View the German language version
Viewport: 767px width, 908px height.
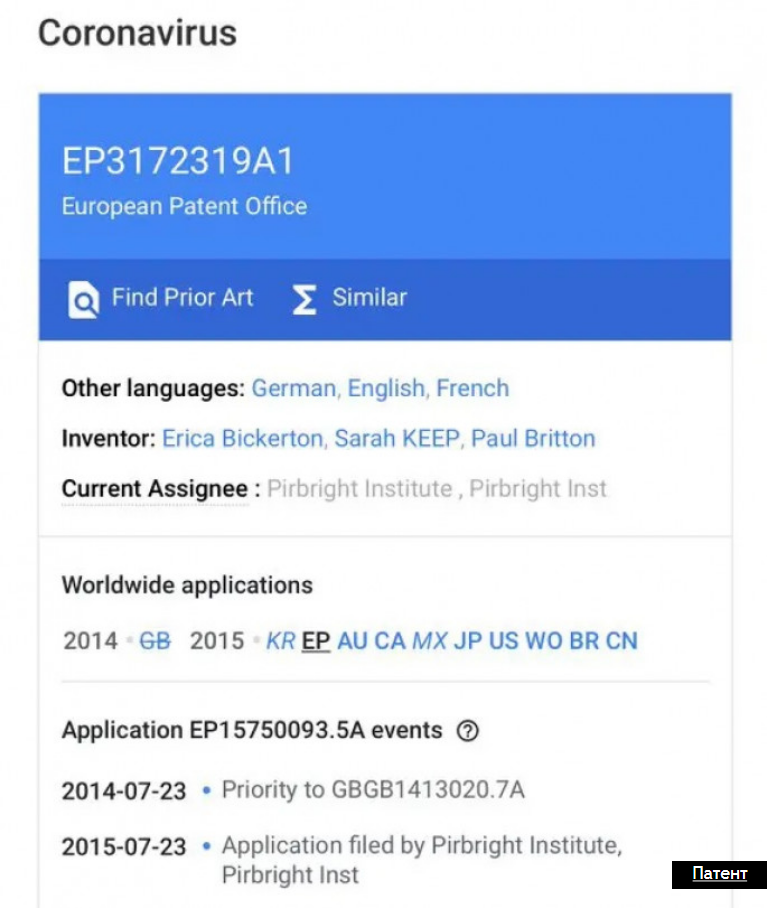point(293,389)
